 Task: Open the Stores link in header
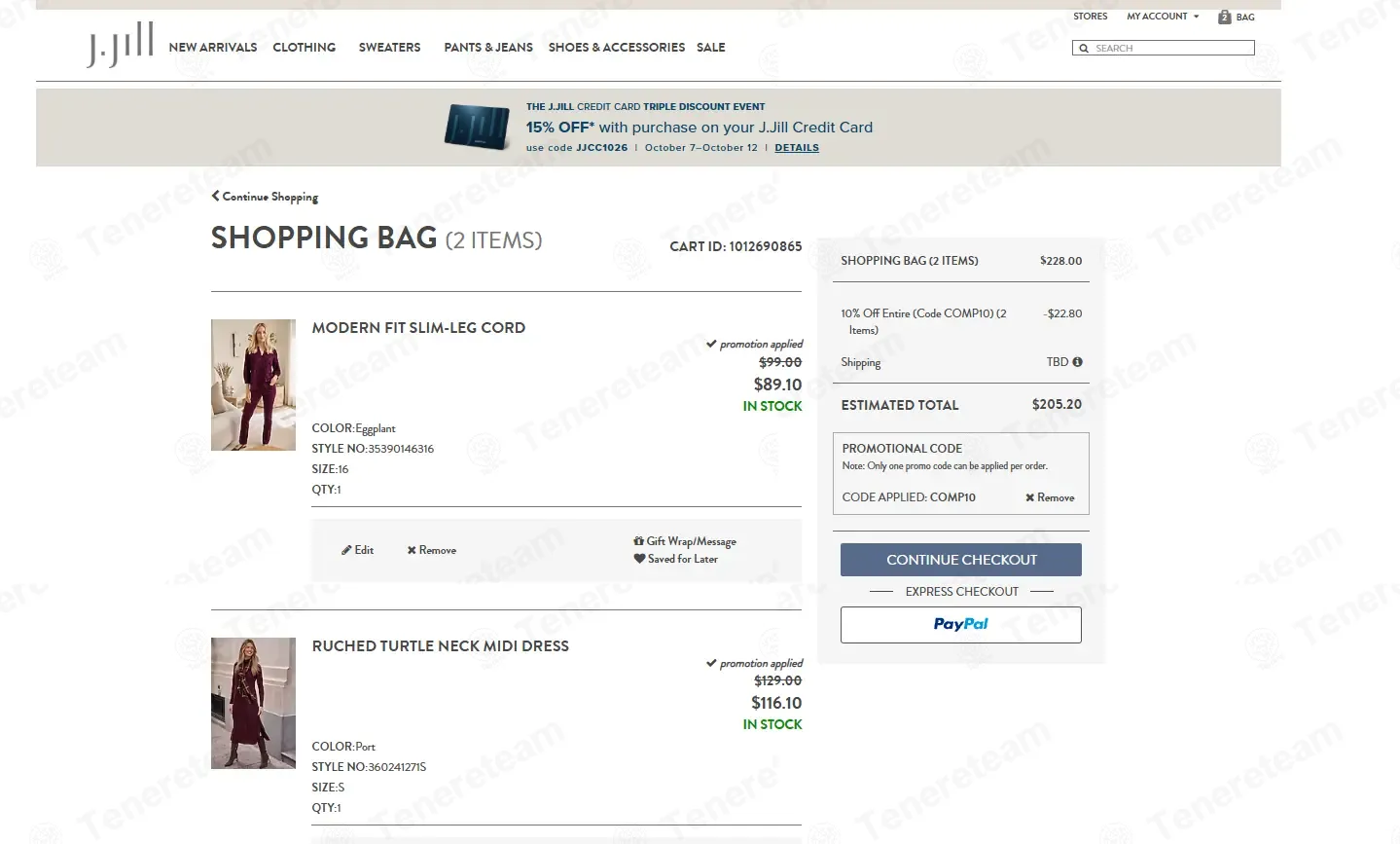pos(1091,17)
